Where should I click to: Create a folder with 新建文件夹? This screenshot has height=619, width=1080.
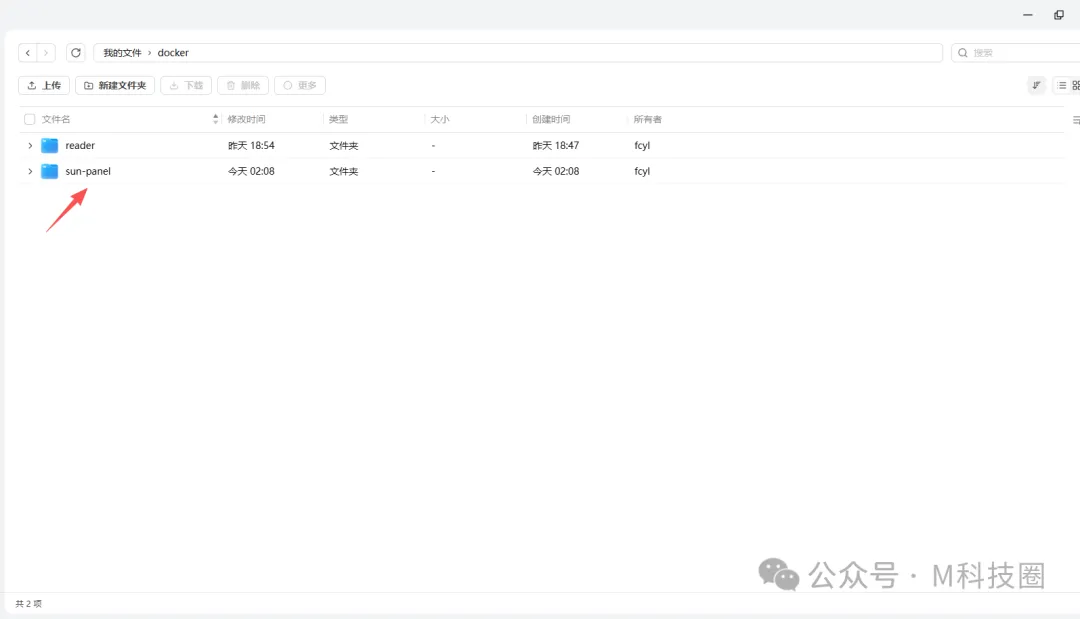[115, 85]
